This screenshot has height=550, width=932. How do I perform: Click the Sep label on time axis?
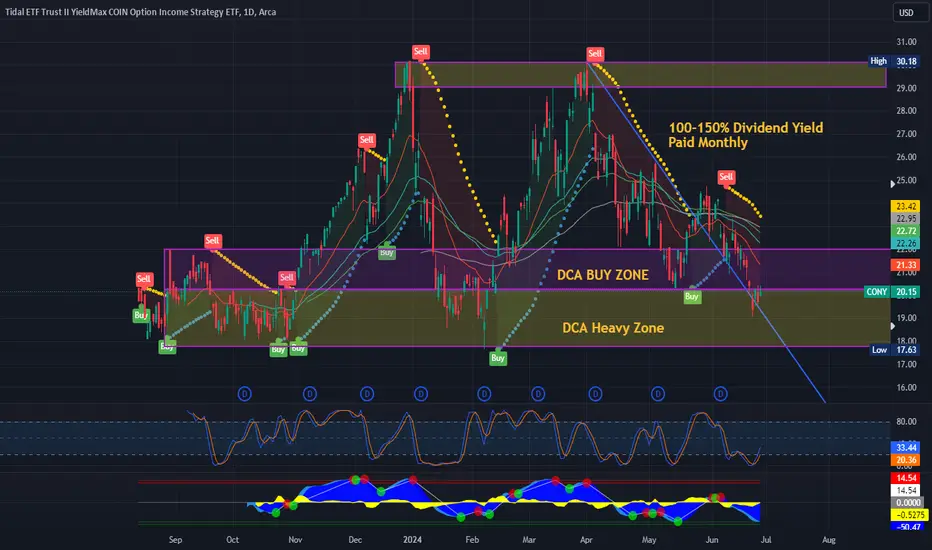pyautogui.click(x=175, y=540)
